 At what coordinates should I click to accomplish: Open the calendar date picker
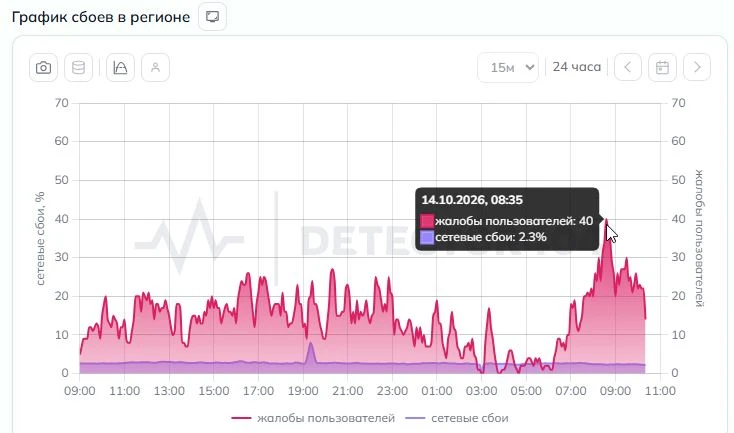(x=662, y=67)
